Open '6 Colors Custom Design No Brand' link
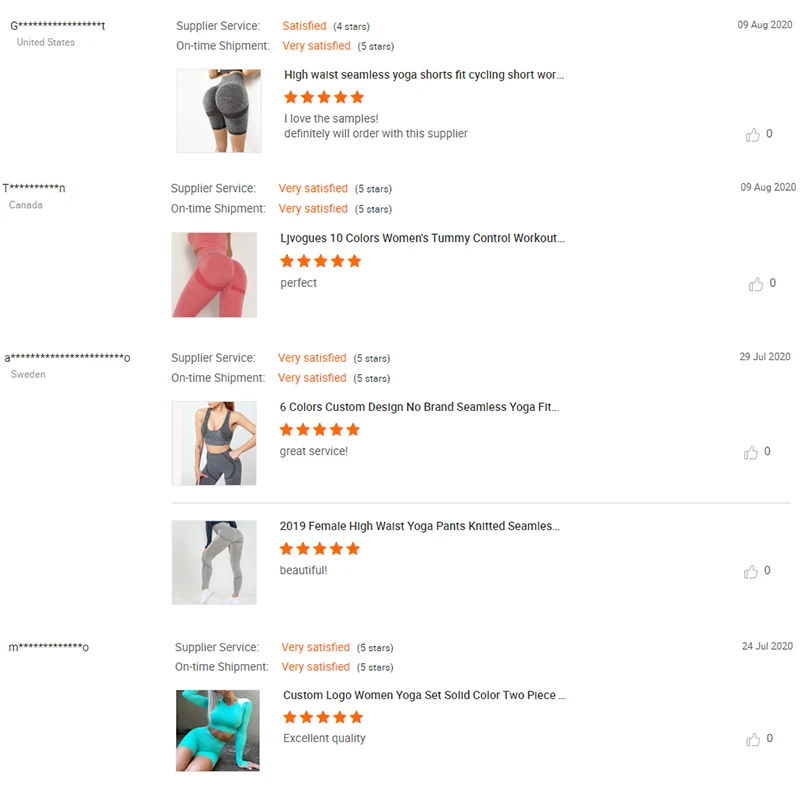This screenshot has height=800, width=800. 419,407
